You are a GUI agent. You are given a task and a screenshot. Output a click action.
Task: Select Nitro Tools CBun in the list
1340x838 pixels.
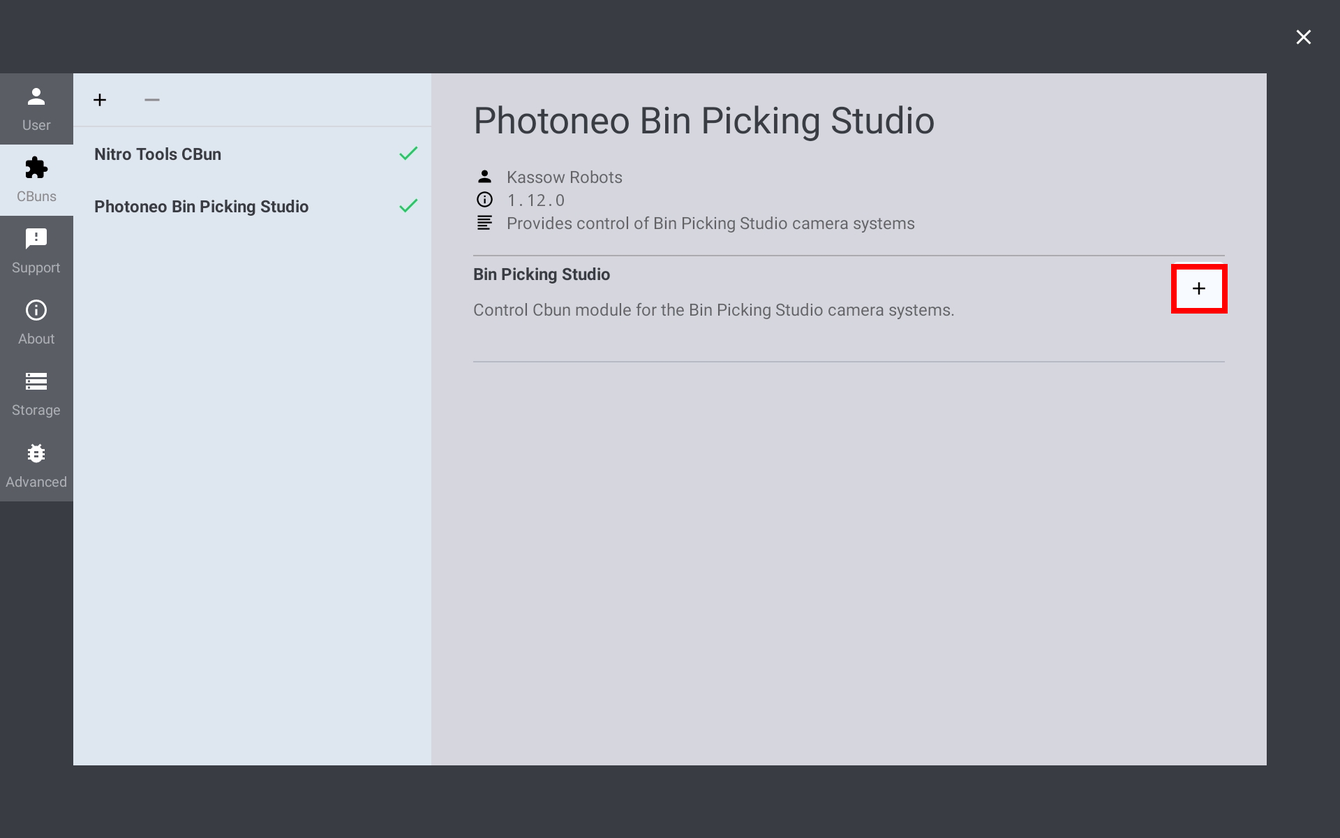252,154
